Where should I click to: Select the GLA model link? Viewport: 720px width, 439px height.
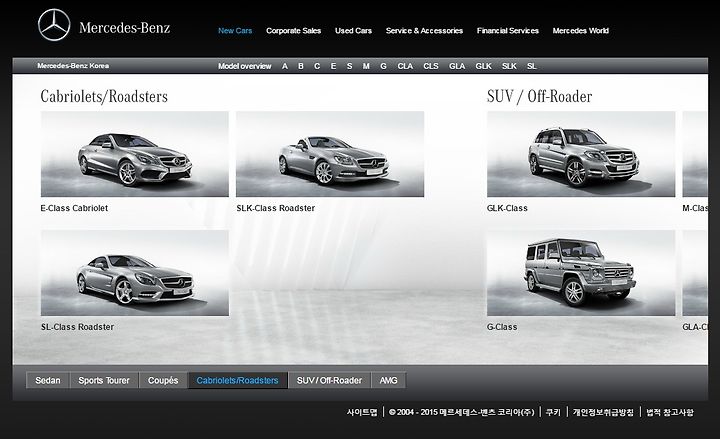(457, 66)
